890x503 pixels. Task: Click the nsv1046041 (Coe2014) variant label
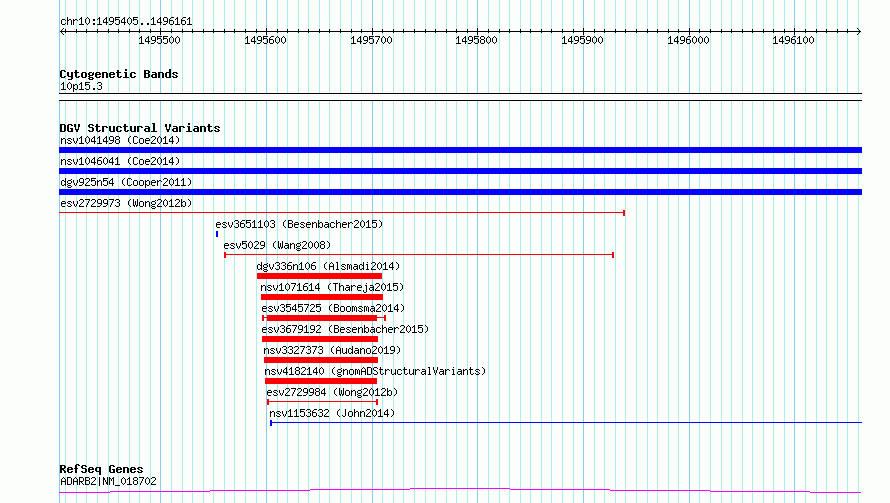120,161
